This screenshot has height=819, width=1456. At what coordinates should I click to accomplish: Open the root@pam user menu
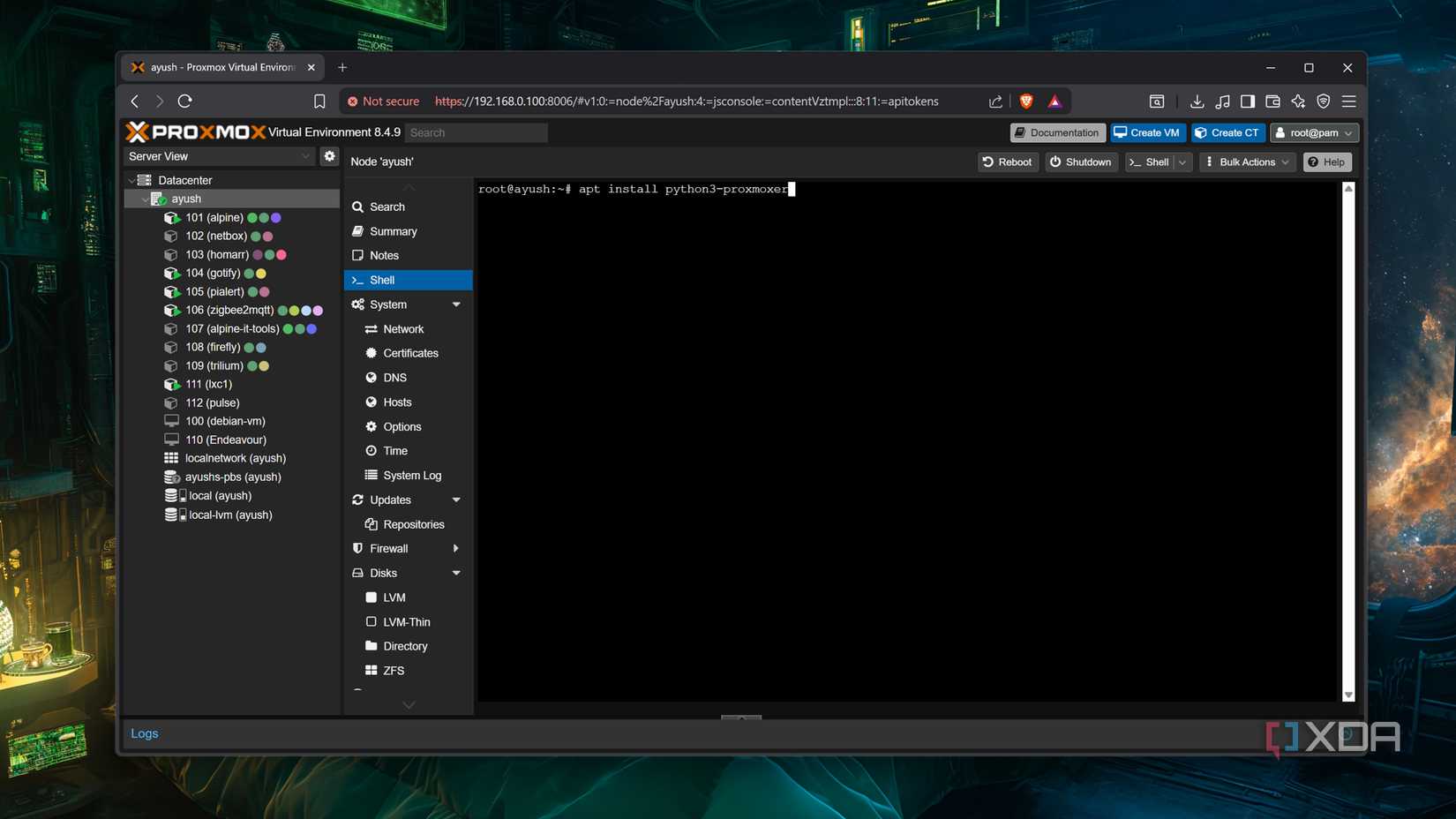point(1314,132)
